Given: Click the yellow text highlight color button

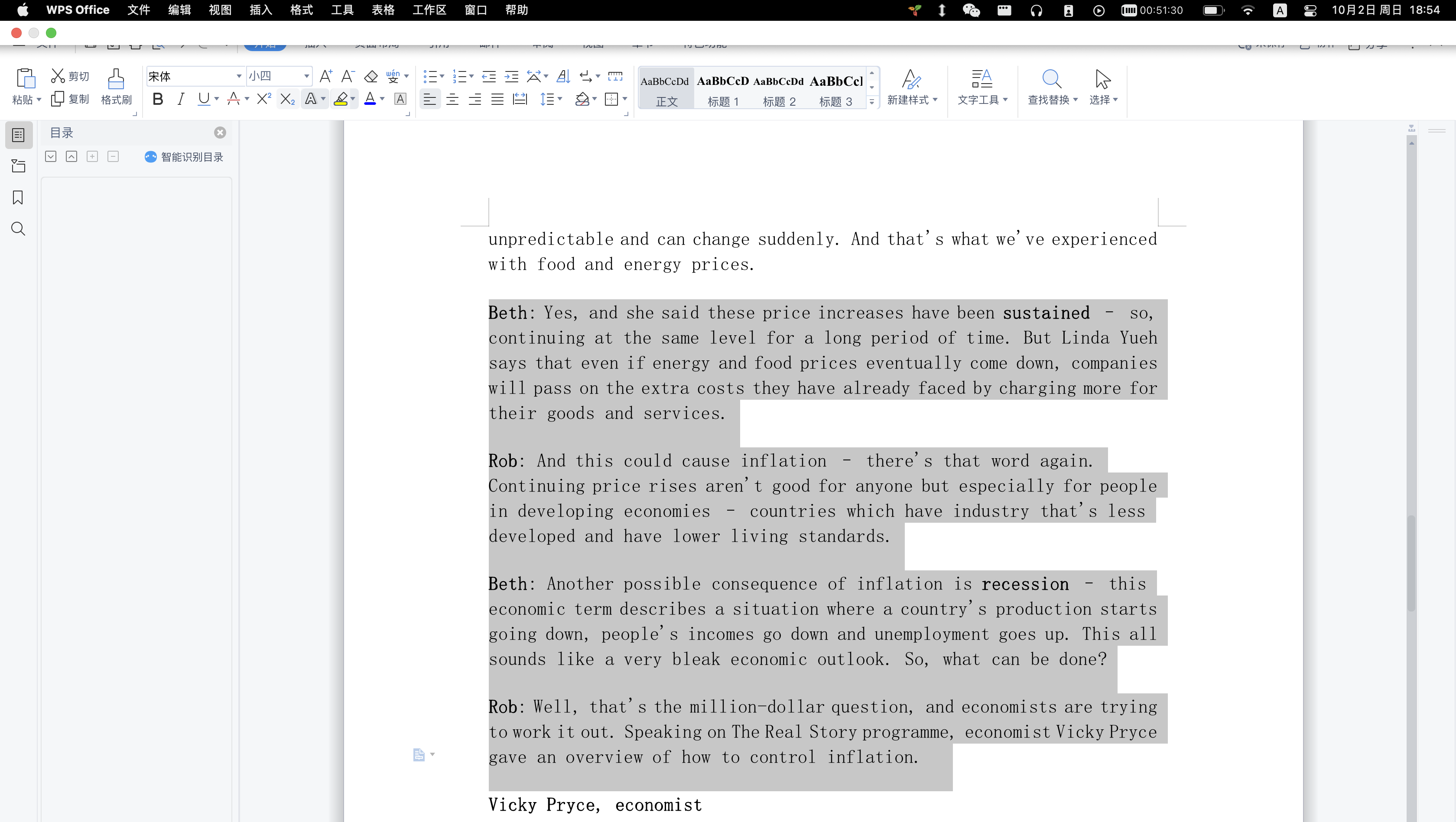Looking at the screenshot, I should (341, 100).
